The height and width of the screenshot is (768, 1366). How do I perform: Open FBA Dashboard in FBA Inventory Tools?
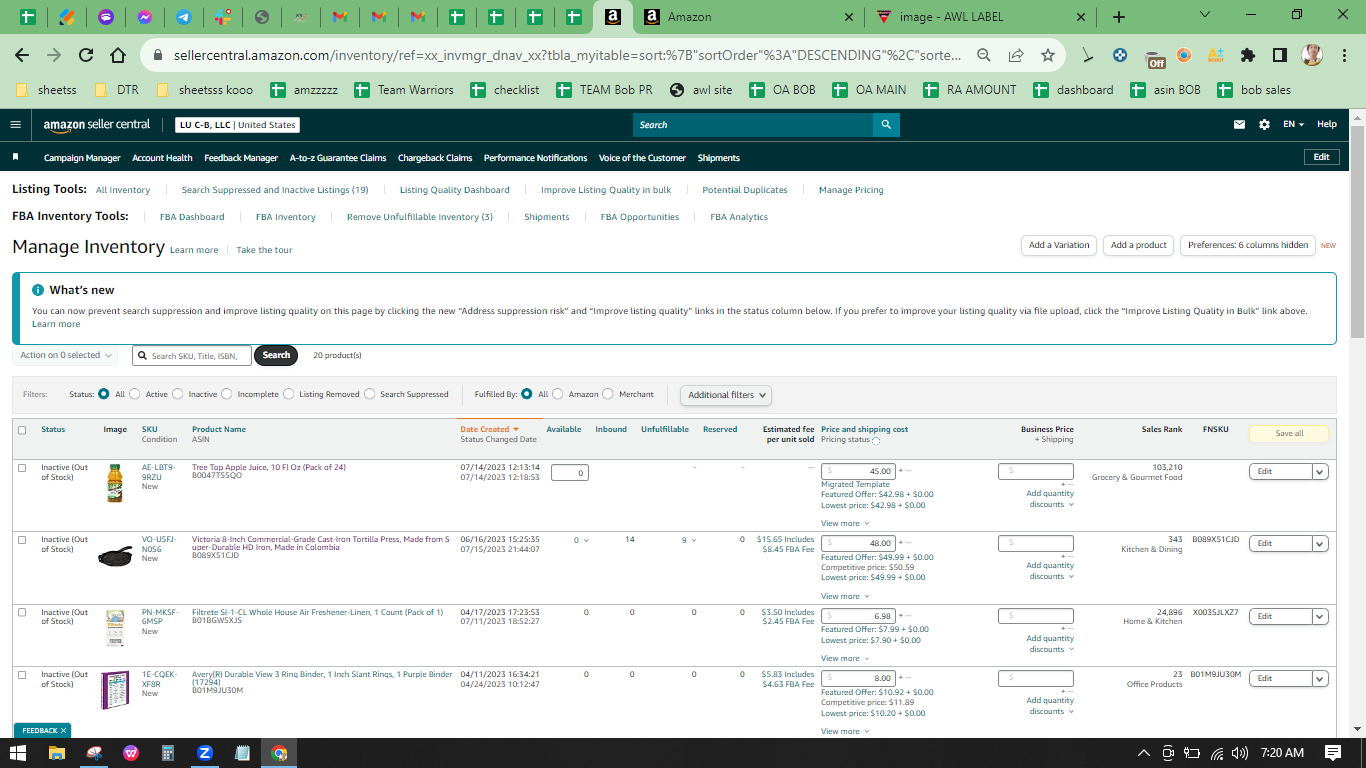point(192,217)
